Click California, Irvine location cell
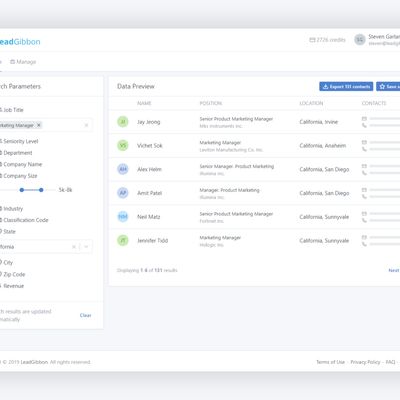Screen dimensions: 400x400 click(x=319, y=122)
